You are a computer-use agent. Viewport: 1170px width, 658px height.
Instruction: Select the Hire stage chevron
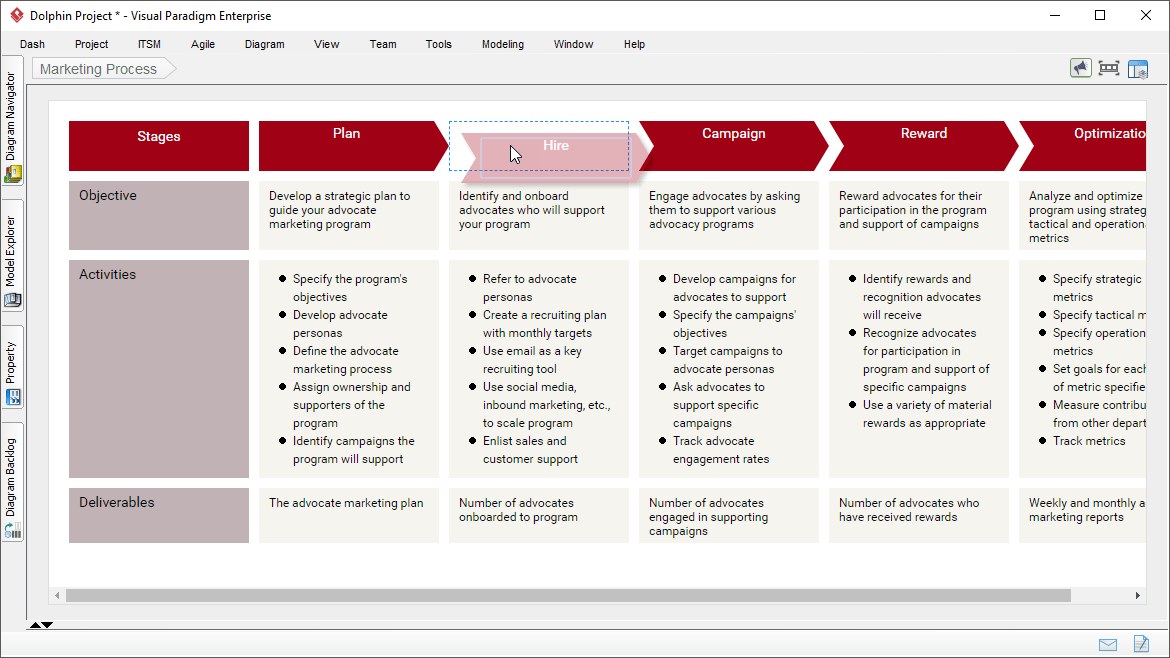pyautogui.click(x=555, y=157)
